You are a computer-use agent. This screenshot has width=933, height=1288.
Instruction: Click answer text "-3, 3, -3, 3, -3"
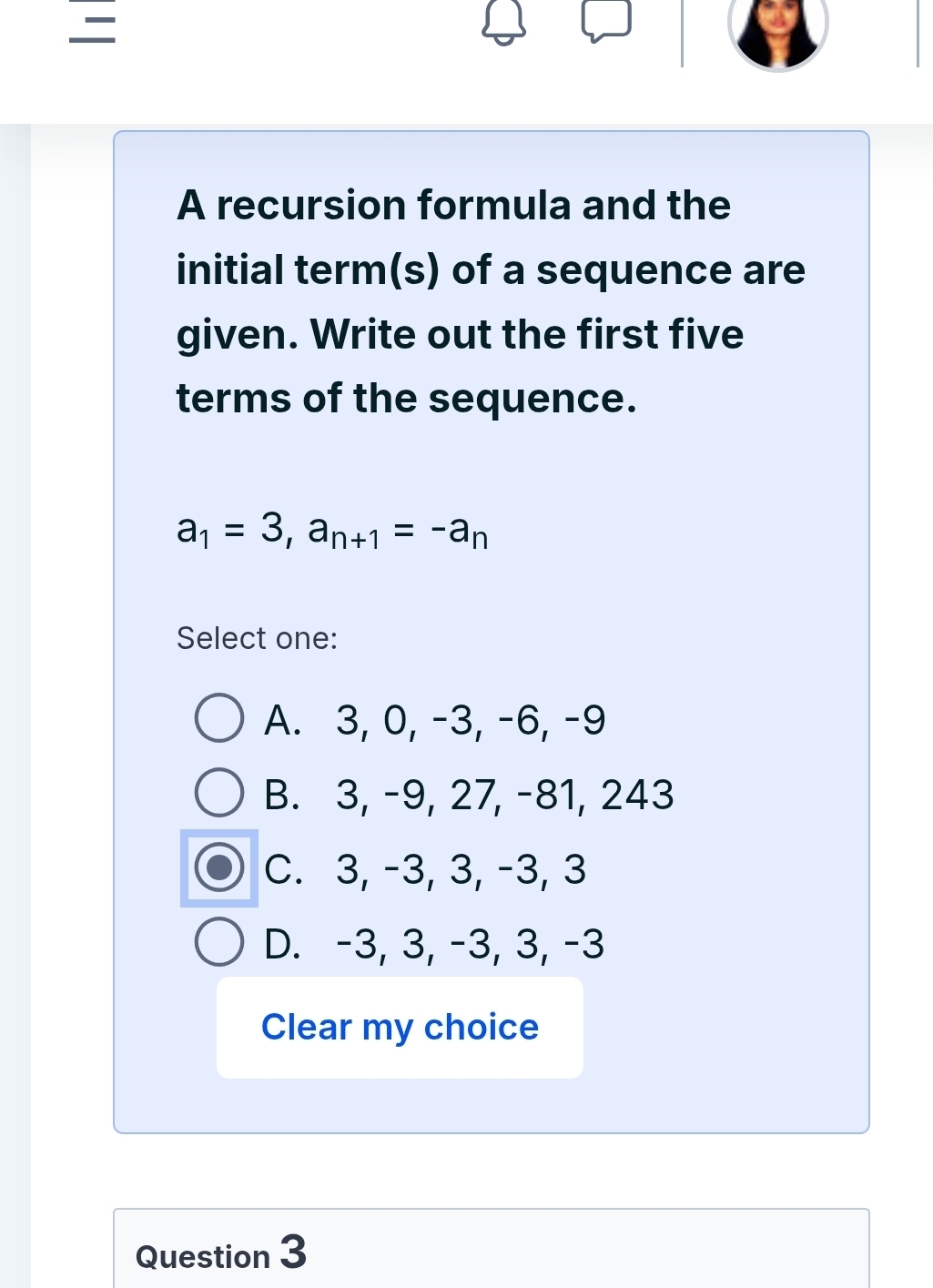[x=470, y=944]
